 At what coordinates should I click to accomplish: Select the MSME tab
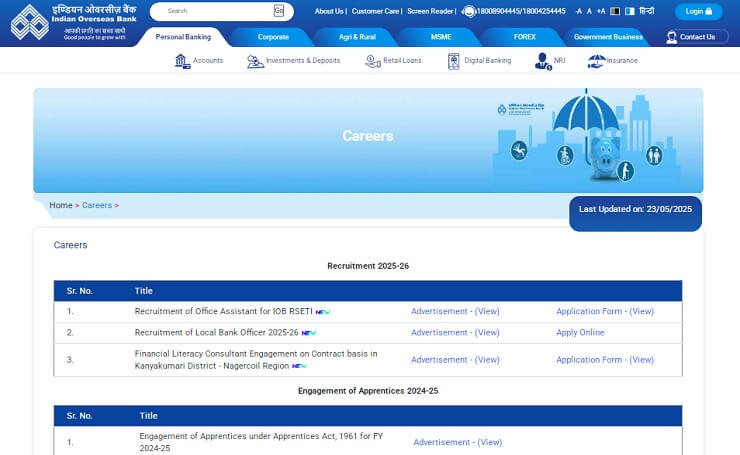(x=441, y=37)
